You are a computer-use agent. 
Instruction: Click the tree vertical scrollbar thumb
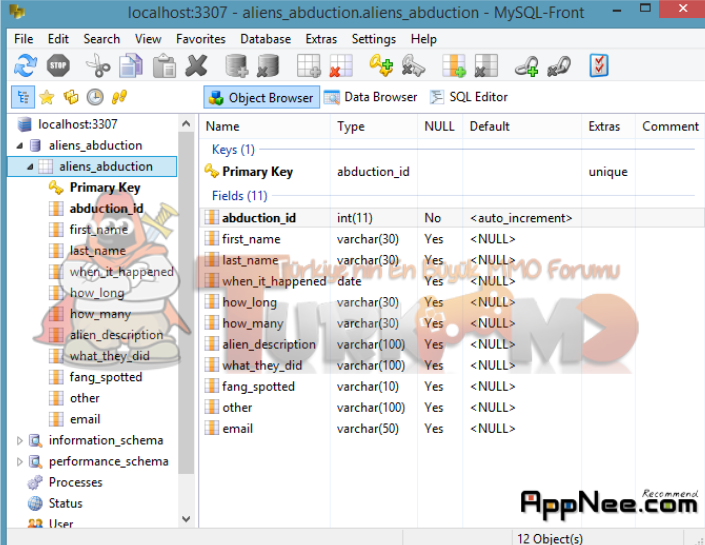(186, 303)
